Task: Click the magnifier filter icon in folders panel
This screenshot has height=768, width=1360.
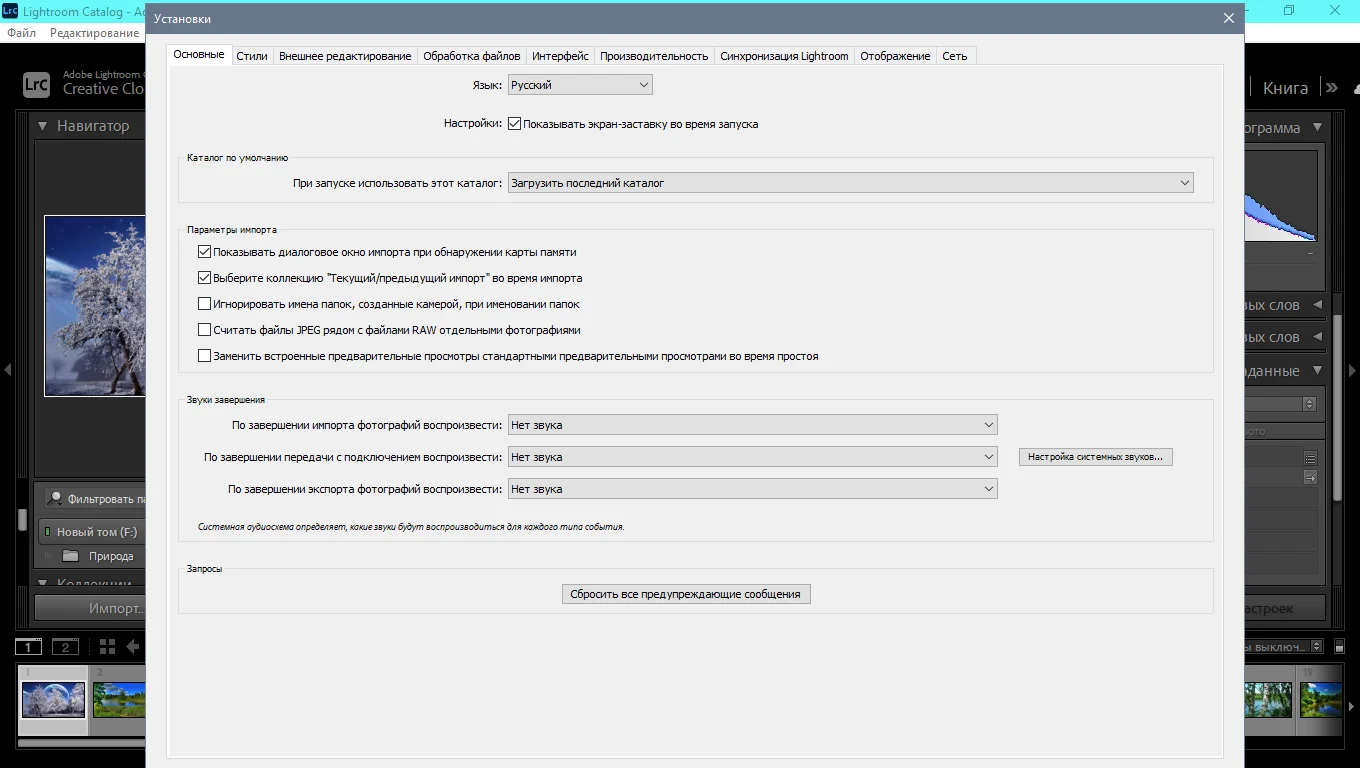Action: coord(56,498)
